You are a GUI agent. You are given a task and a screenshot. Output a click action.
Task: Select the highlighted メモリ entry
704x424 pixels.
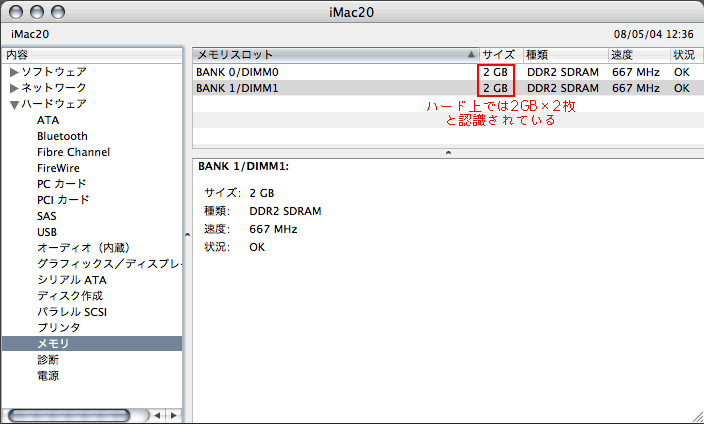point(92,344)
